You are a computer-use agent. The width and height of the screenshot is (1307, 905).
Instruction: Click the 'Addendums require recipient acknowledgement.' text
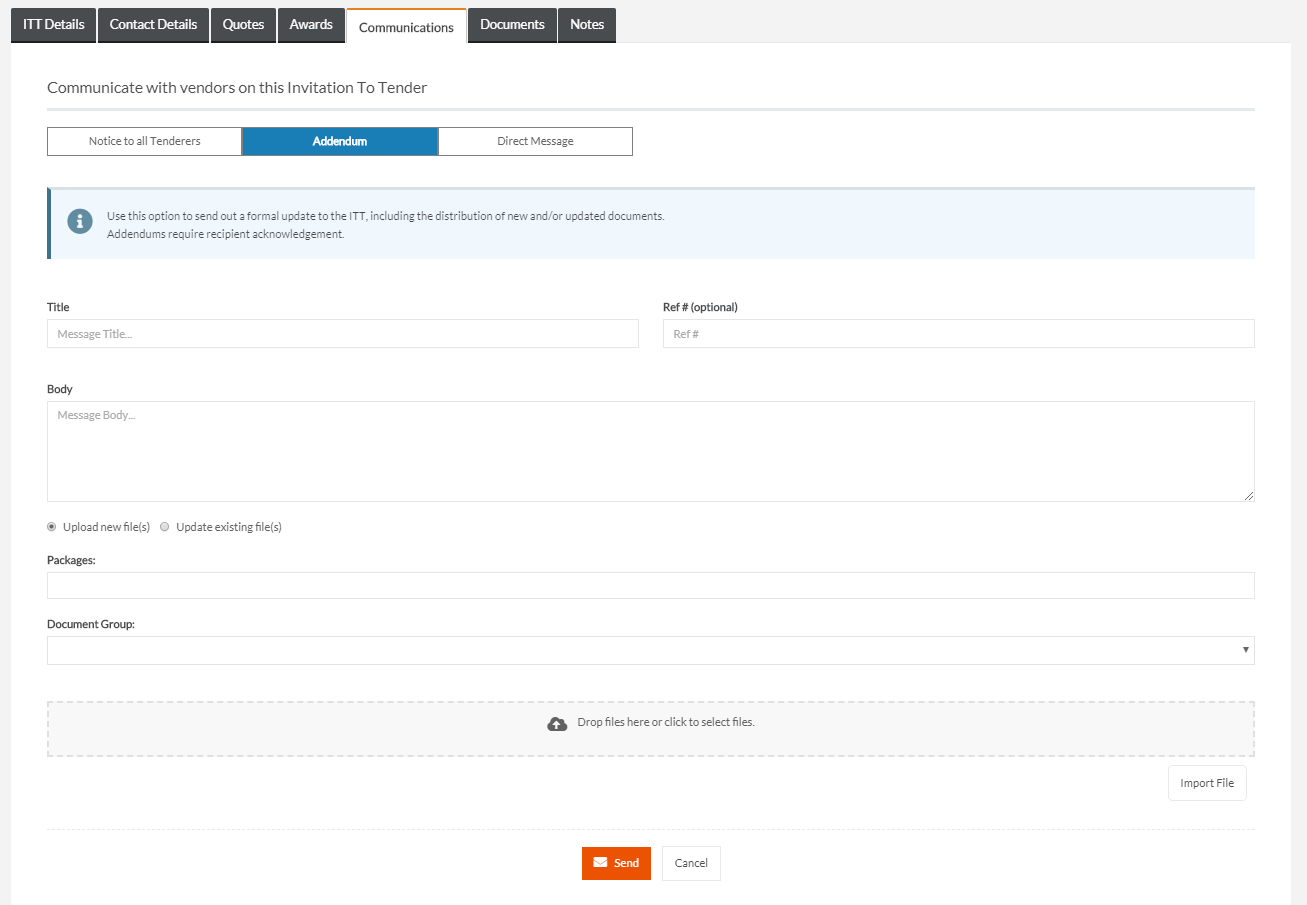[225, 234]
